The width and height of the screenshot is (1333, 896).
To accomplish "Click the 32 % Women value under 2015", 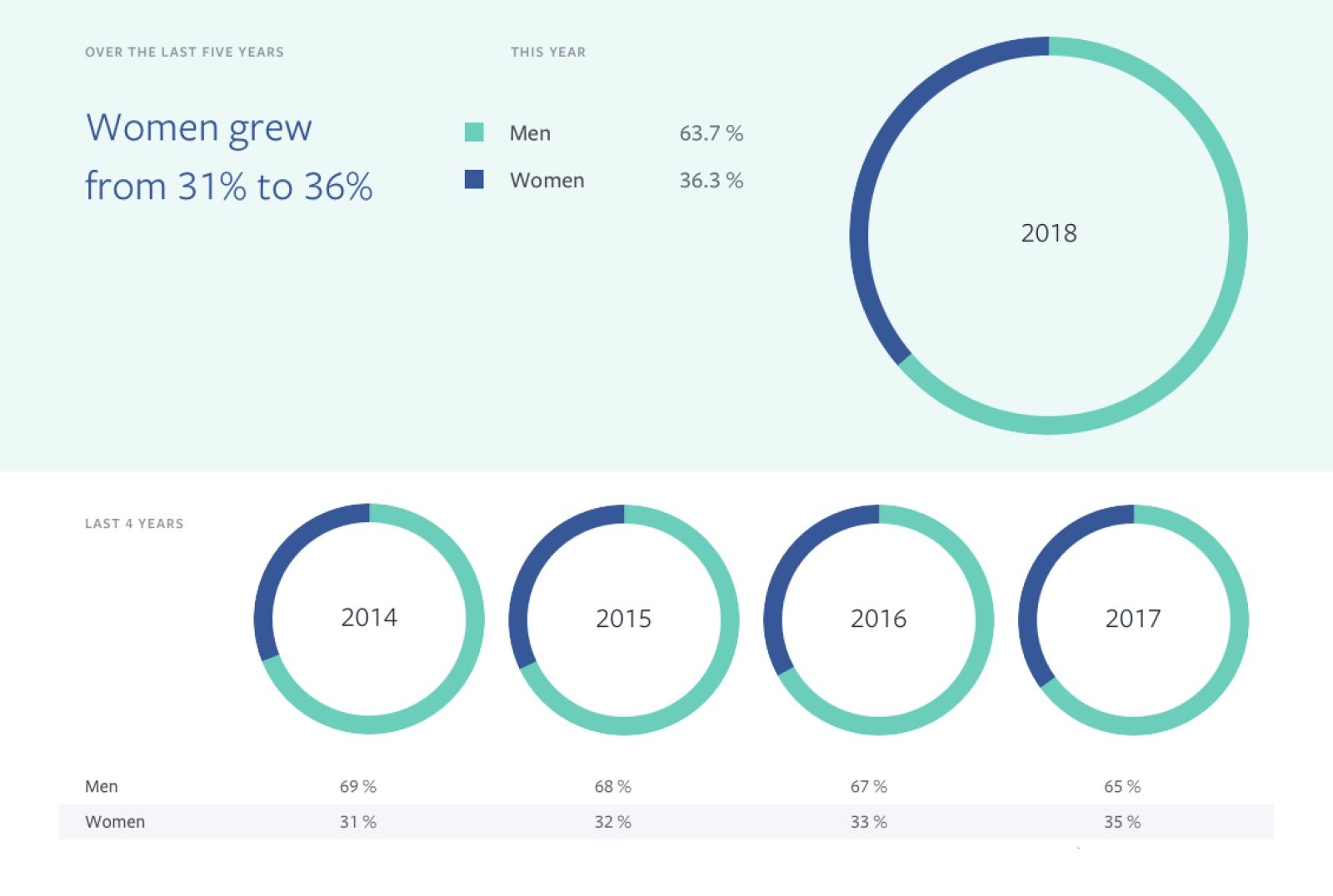I will (x=612, y=822).
